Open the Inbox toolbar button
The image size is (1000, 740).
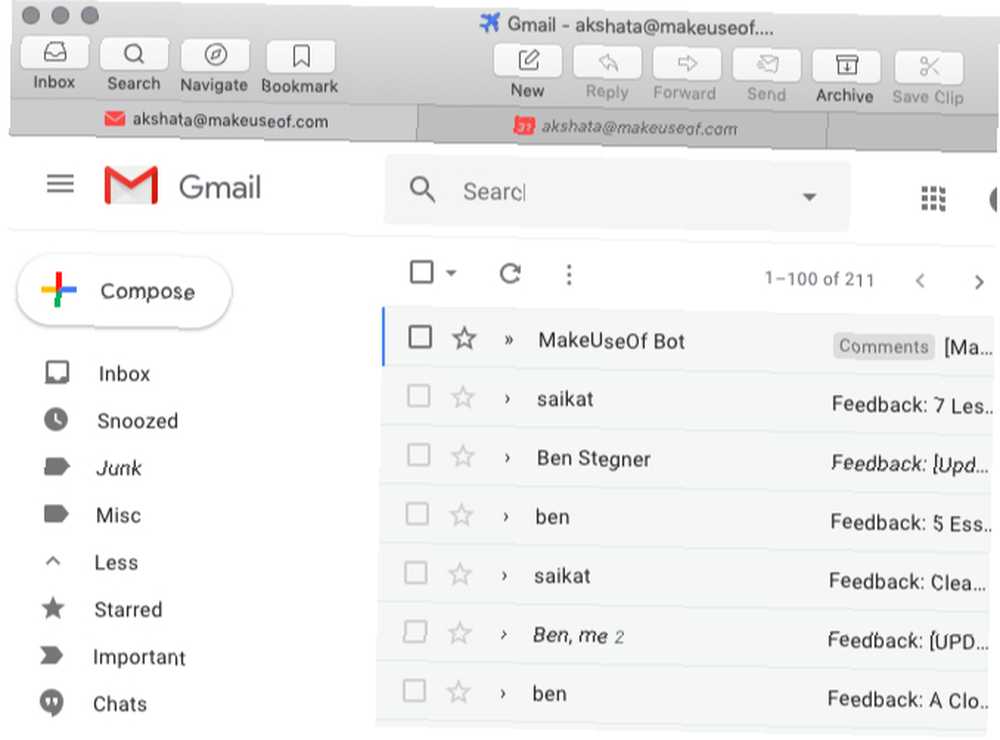click(55, 54)
